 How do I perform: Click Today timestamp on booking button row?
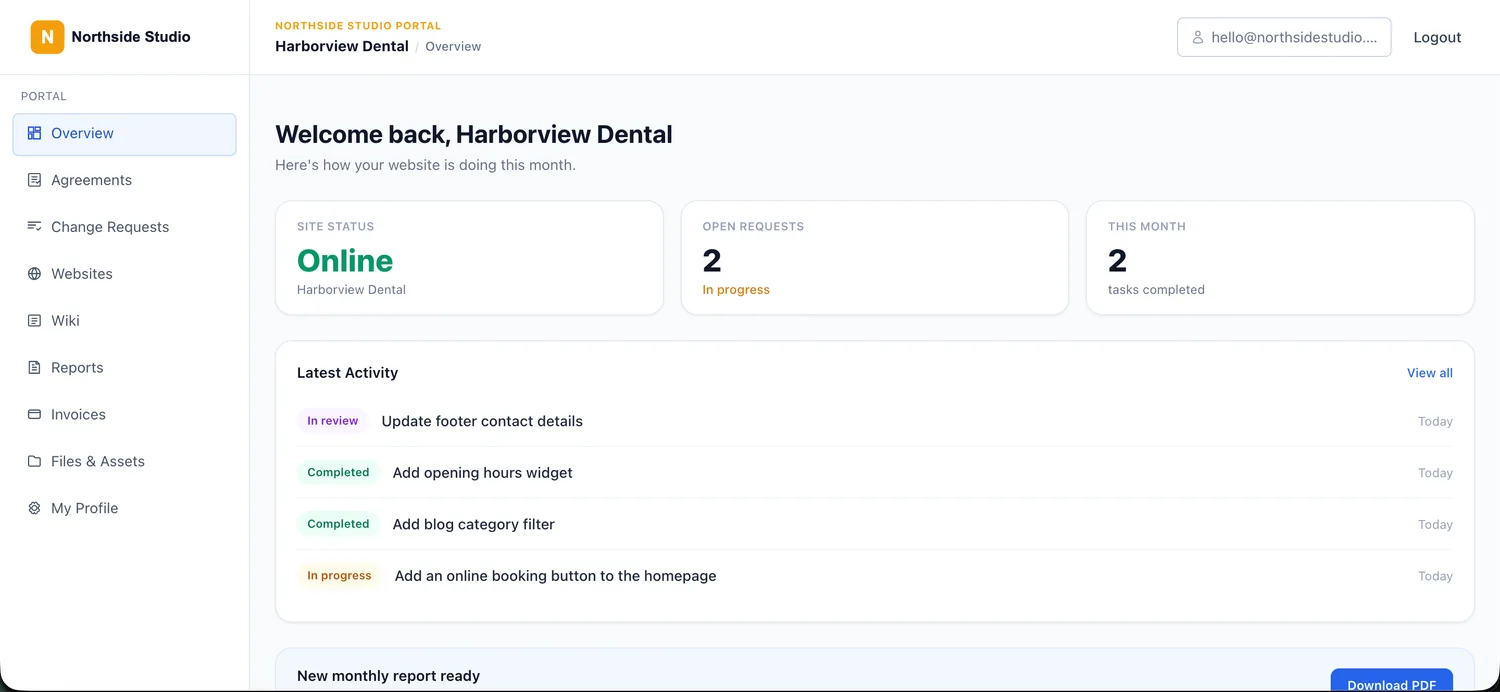[1435, 576]
